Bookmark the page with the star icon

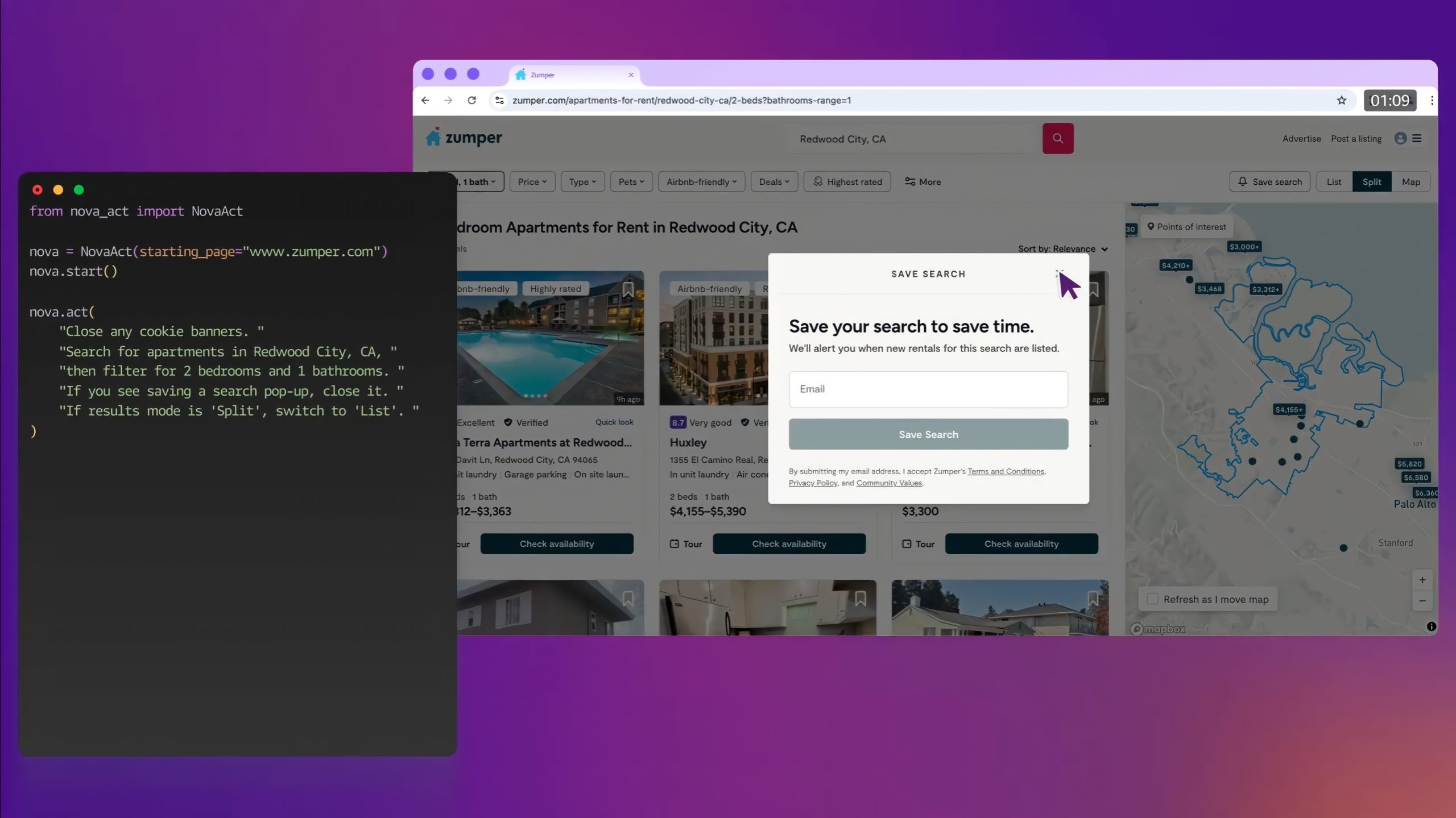click(x=1341, y=100)
